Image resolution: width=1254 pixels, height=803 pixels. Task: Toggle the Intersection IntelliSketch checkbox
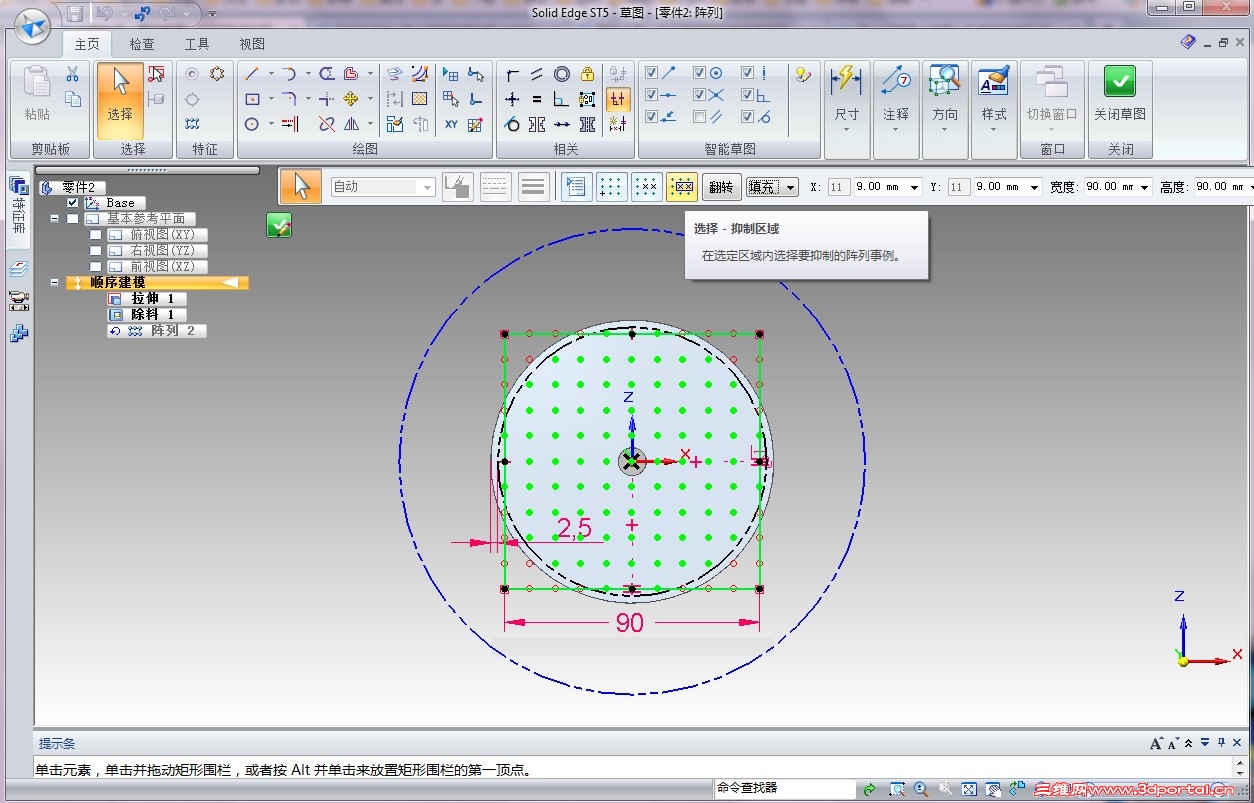click(700, 95)
